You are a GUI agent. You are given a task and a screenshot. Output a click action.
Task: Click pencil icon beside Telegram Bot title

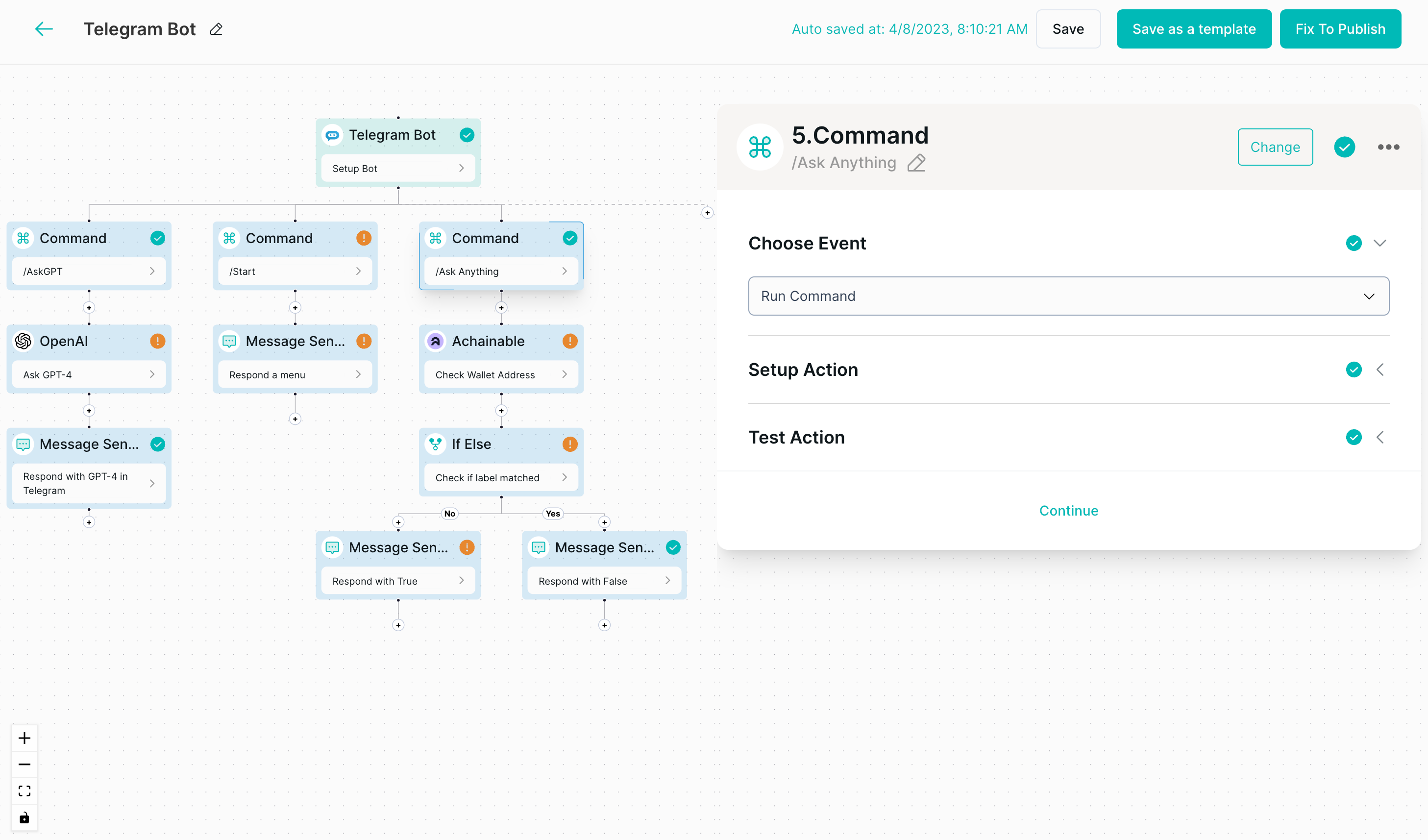pos(216,29)
